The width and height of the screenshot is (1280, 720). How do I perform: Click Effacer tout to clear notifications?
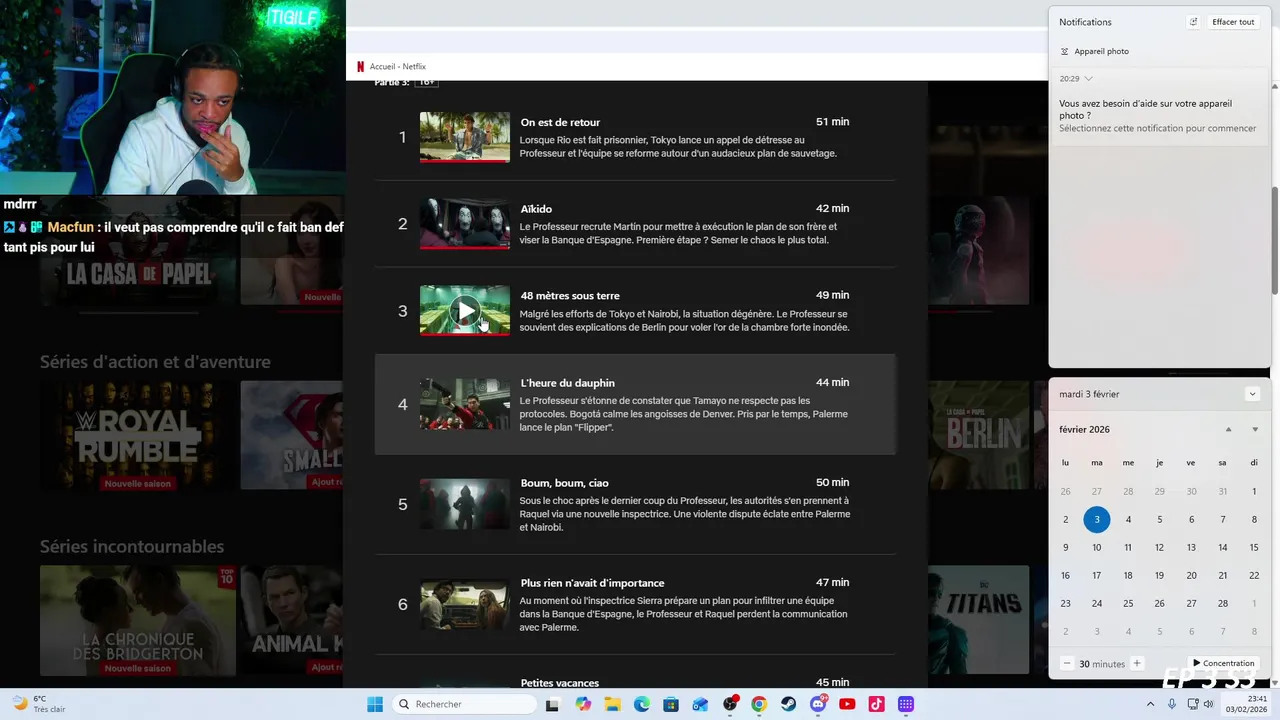pyautogui.click(x=1233, y=22)
